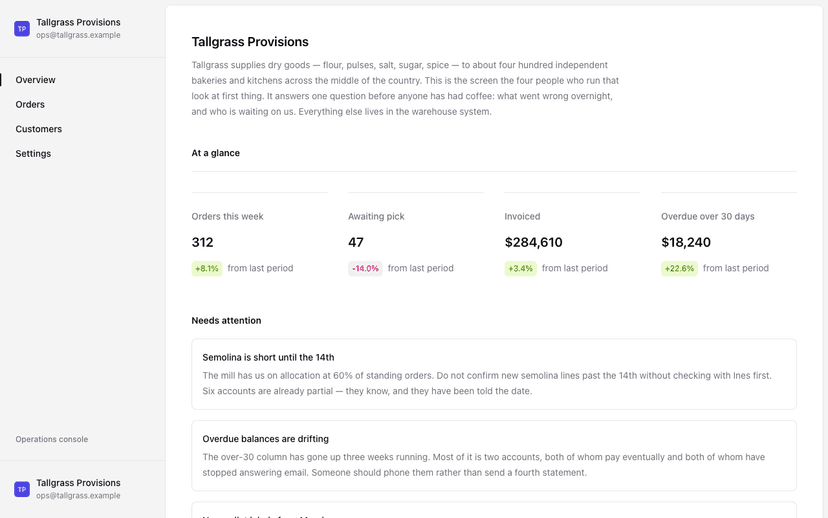The width and height of the screenshot is (828, 518).
Task: Select the $284,610 invoiced value
Action: click(533, 242)
